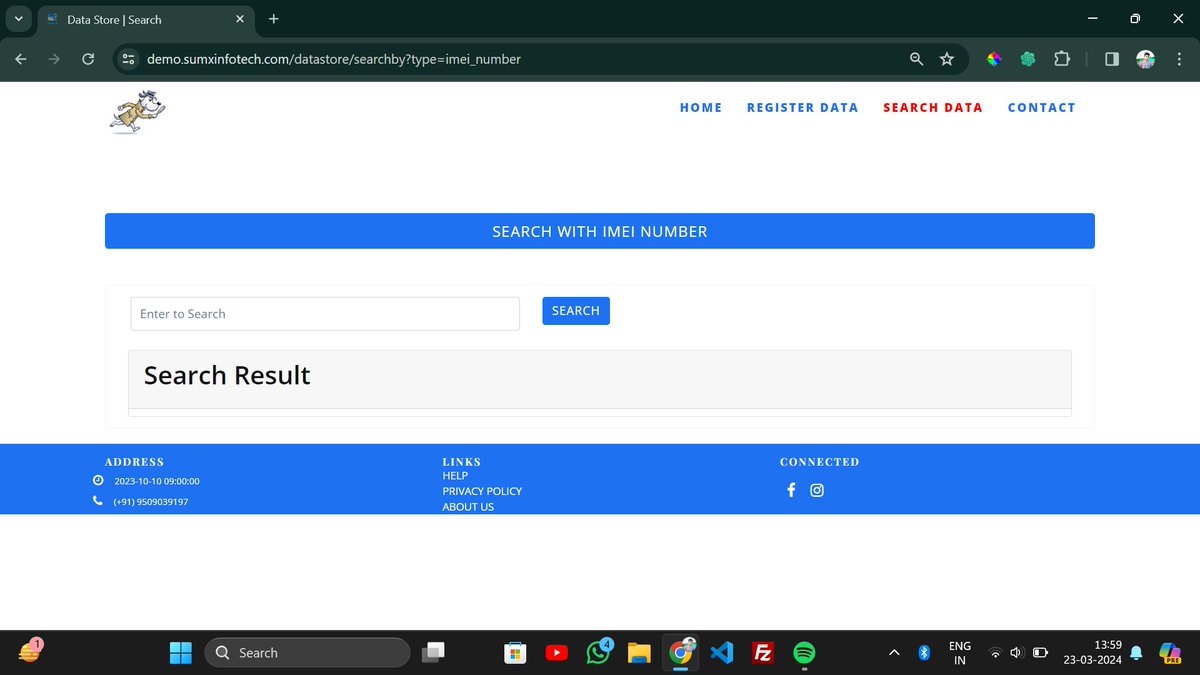This screenshot has height=675, width=1200.
Task: Navigate to HOME menu item
Action: 701,107
